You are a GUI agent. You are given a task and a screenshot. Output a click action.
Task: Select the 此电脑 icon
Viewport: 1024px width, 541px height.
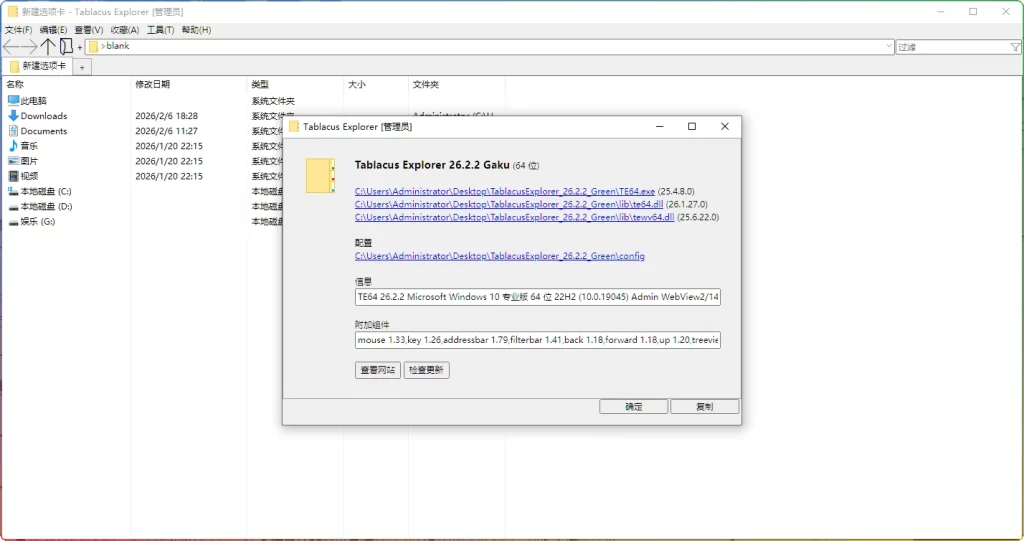coord(13,101)
